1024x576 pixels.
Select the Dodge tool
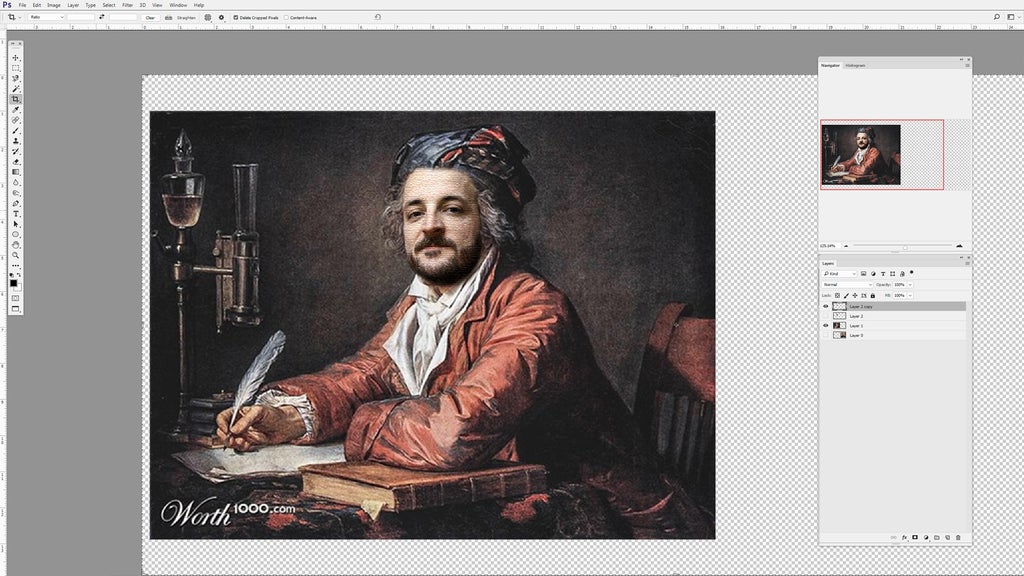(16, 193)
